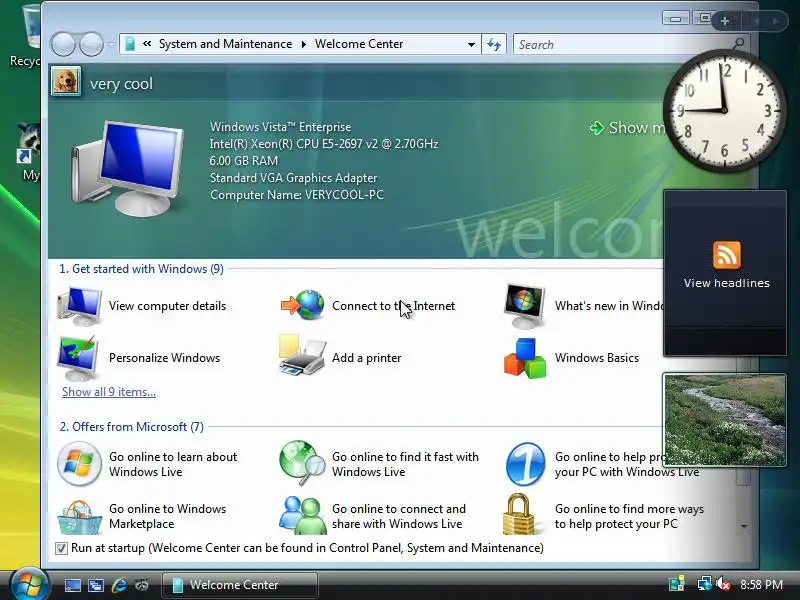Open the protect your PC Windows Live icon
Screen dimensions: 800x600
pos(525,464)
